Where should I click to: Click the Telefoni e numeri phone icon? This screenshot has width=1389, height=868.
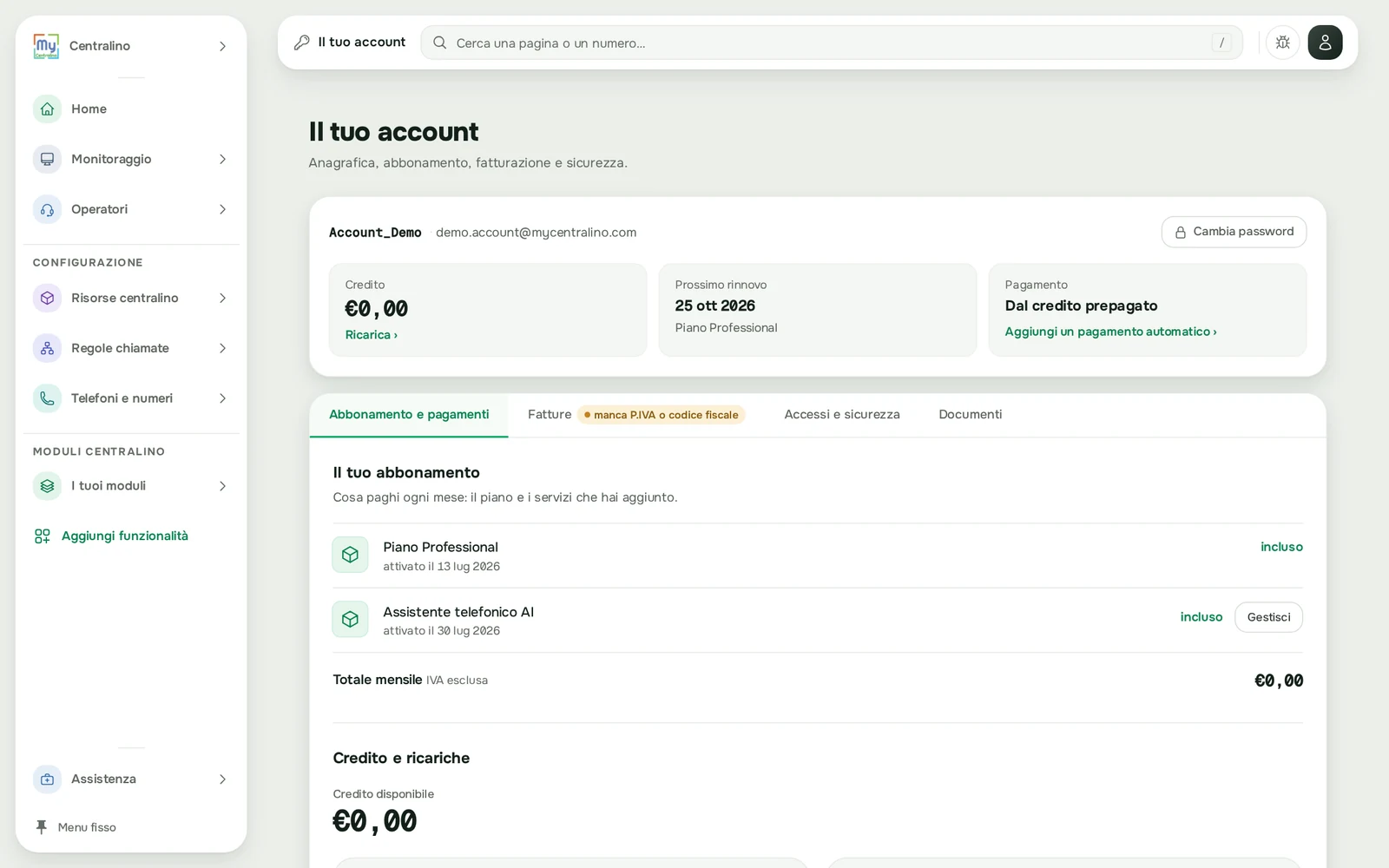47,398
